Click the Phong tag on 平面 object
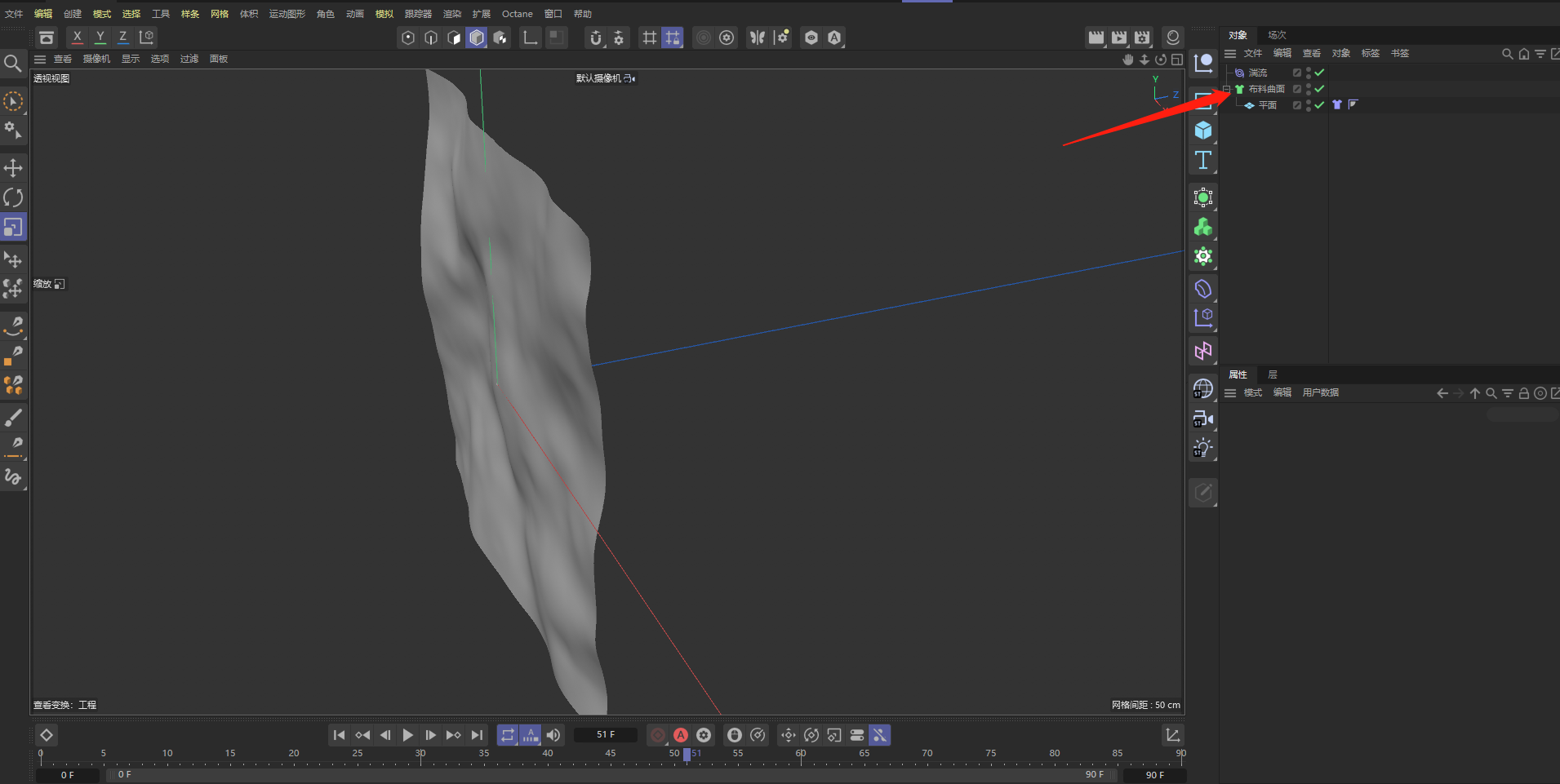1560x784 pixels. (x=1353, y=104)
